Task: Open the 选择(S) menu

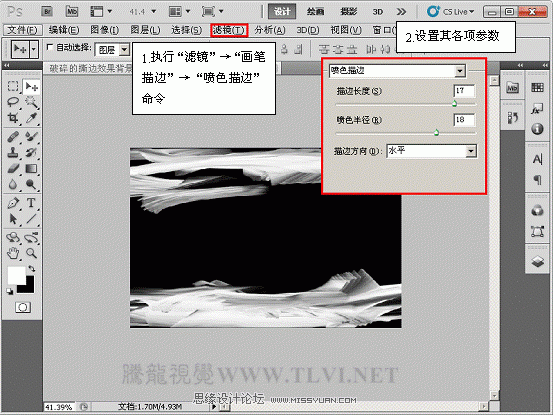Action: pyautogui.click(x=187, y=30)
